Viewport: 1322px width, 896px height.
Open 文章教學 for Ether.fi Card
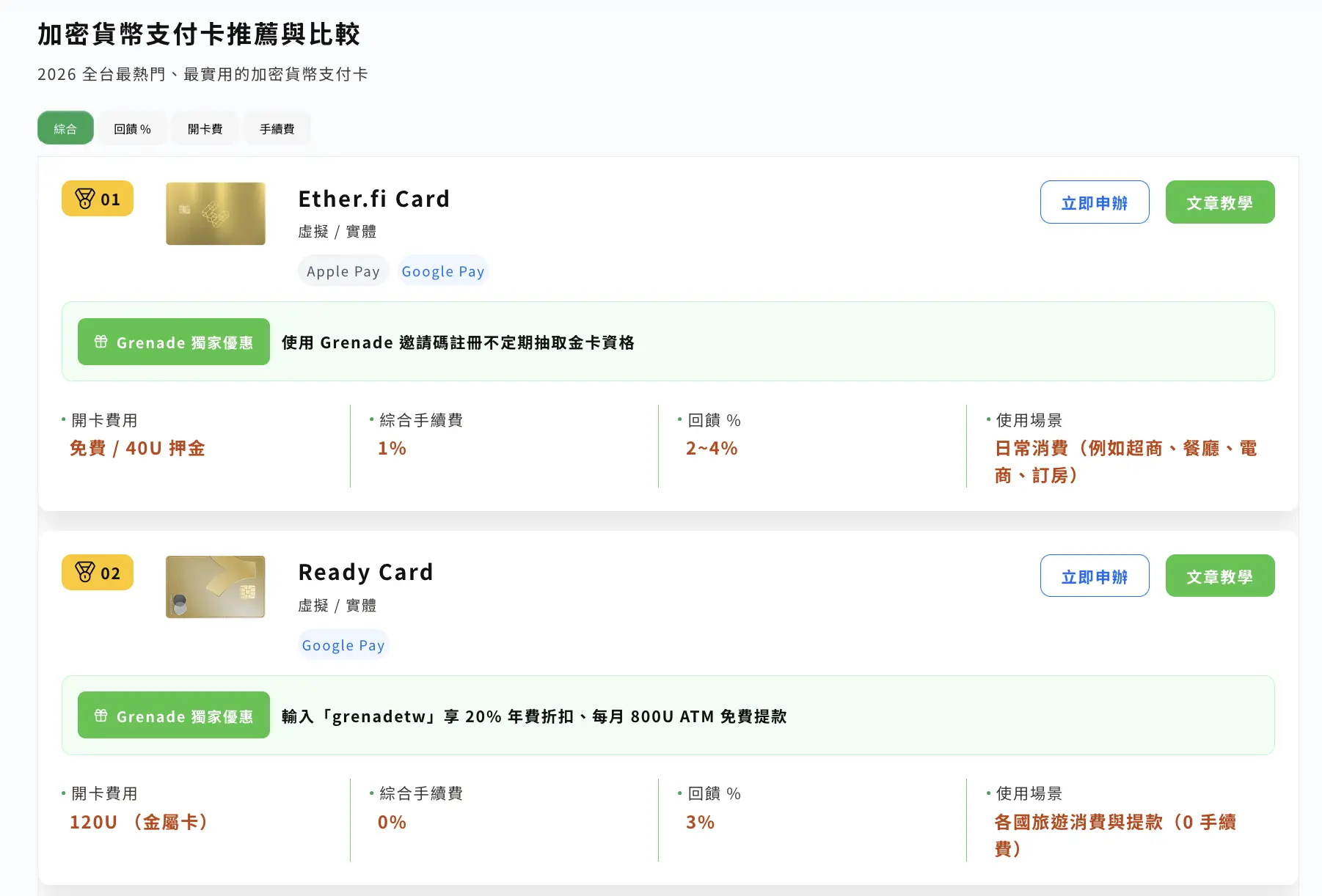coord(1219,202)
